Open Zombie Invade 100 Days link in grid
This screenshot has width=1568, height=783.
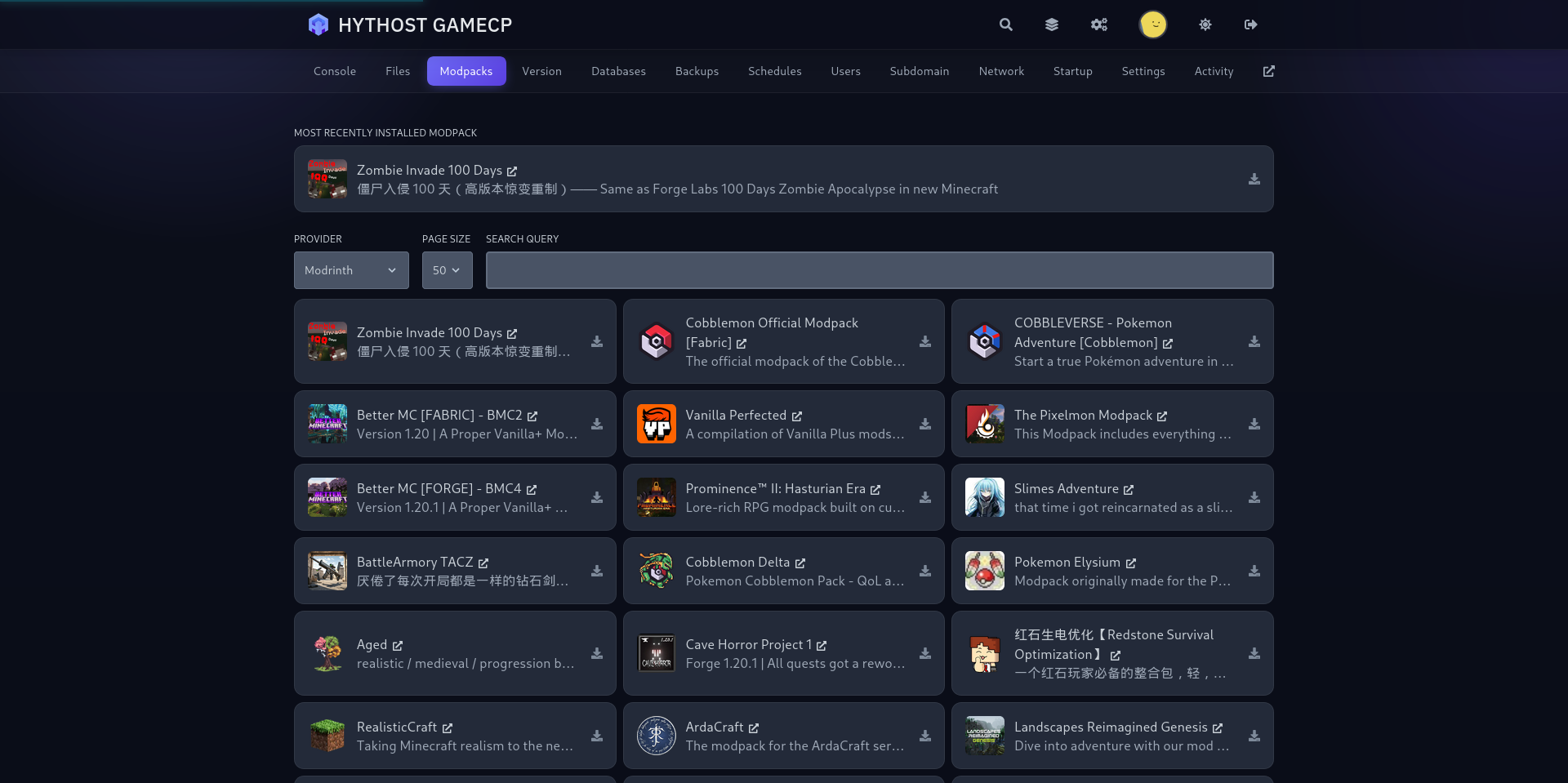click(x=436, y=333)
